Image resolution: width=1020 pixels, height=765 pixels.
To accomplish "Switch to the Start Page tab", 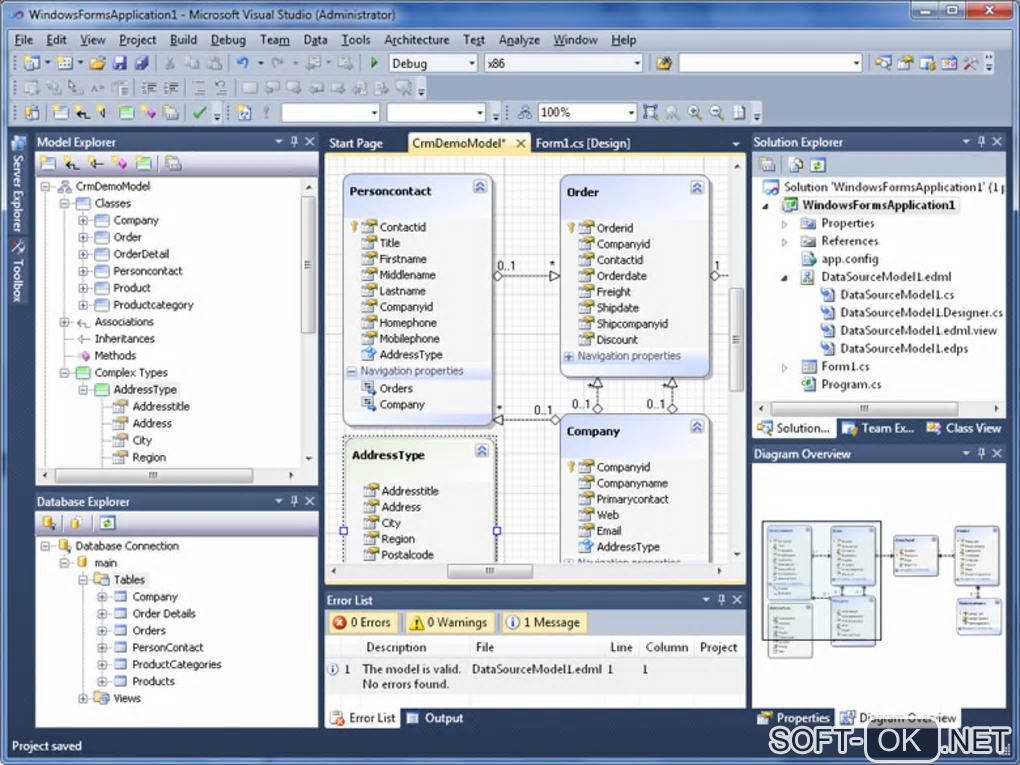I will point(355,143).
